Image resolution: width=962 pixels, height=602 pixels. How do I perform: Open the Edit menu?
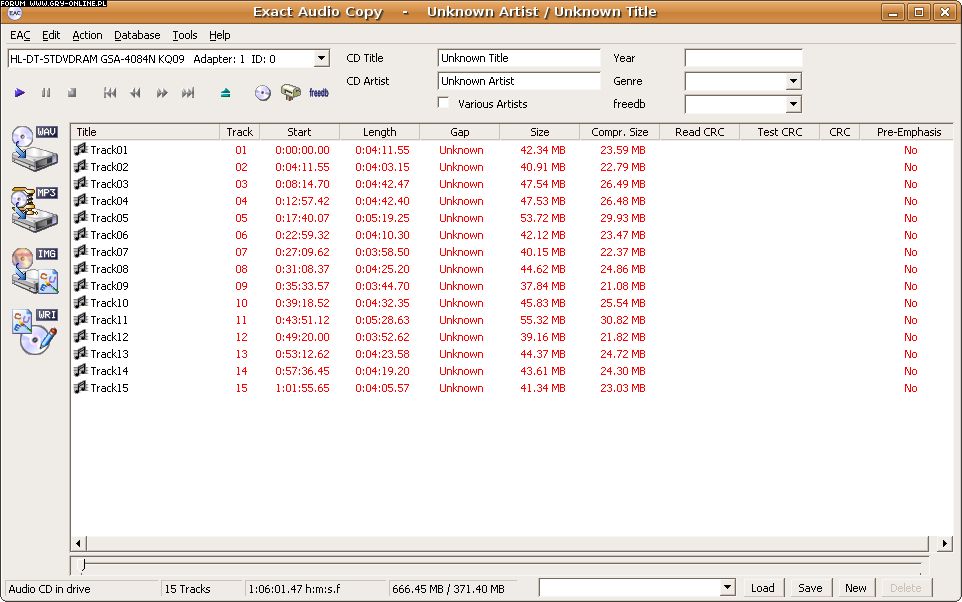[51, 35]
